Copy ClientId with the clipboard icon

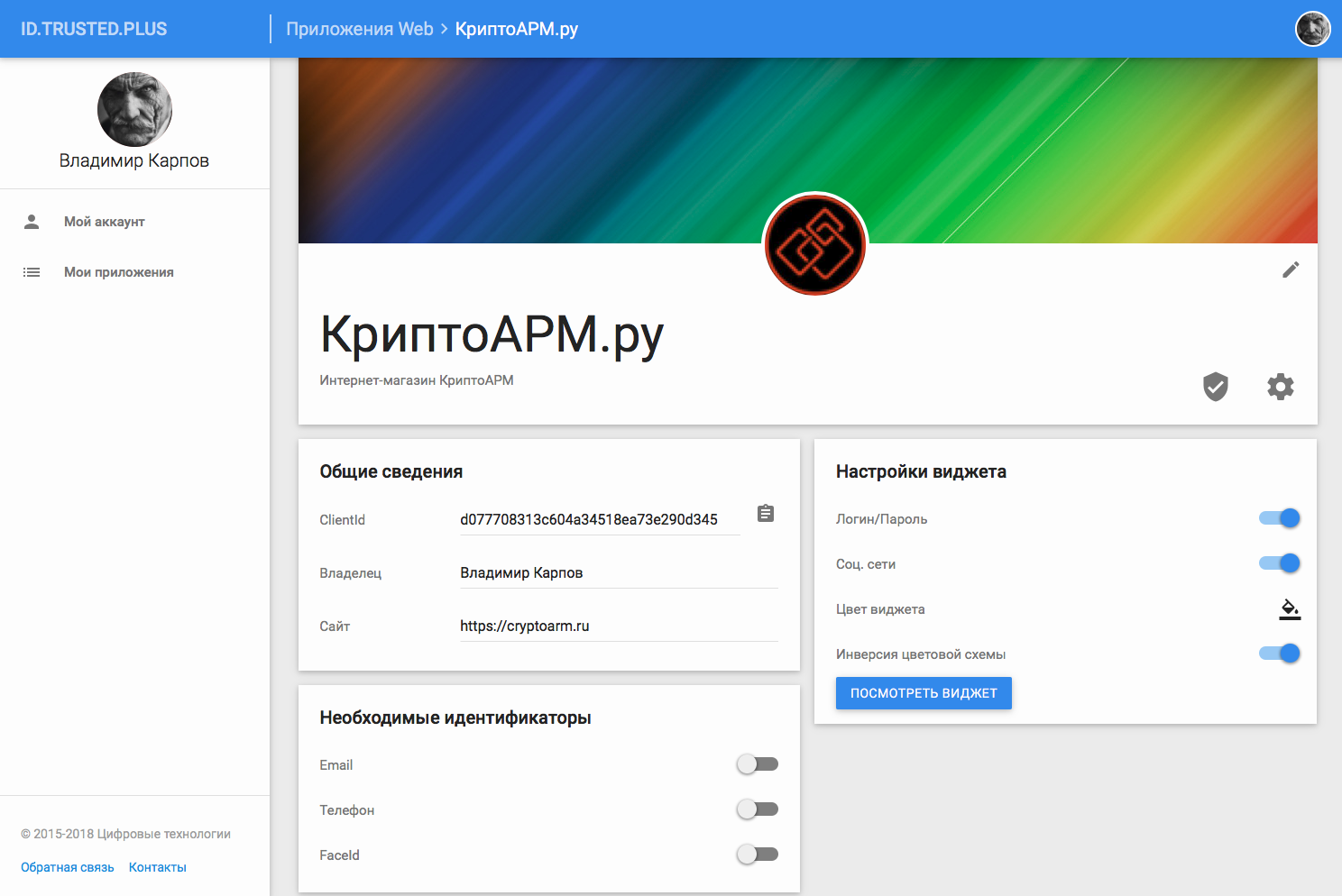pos(766,513)
